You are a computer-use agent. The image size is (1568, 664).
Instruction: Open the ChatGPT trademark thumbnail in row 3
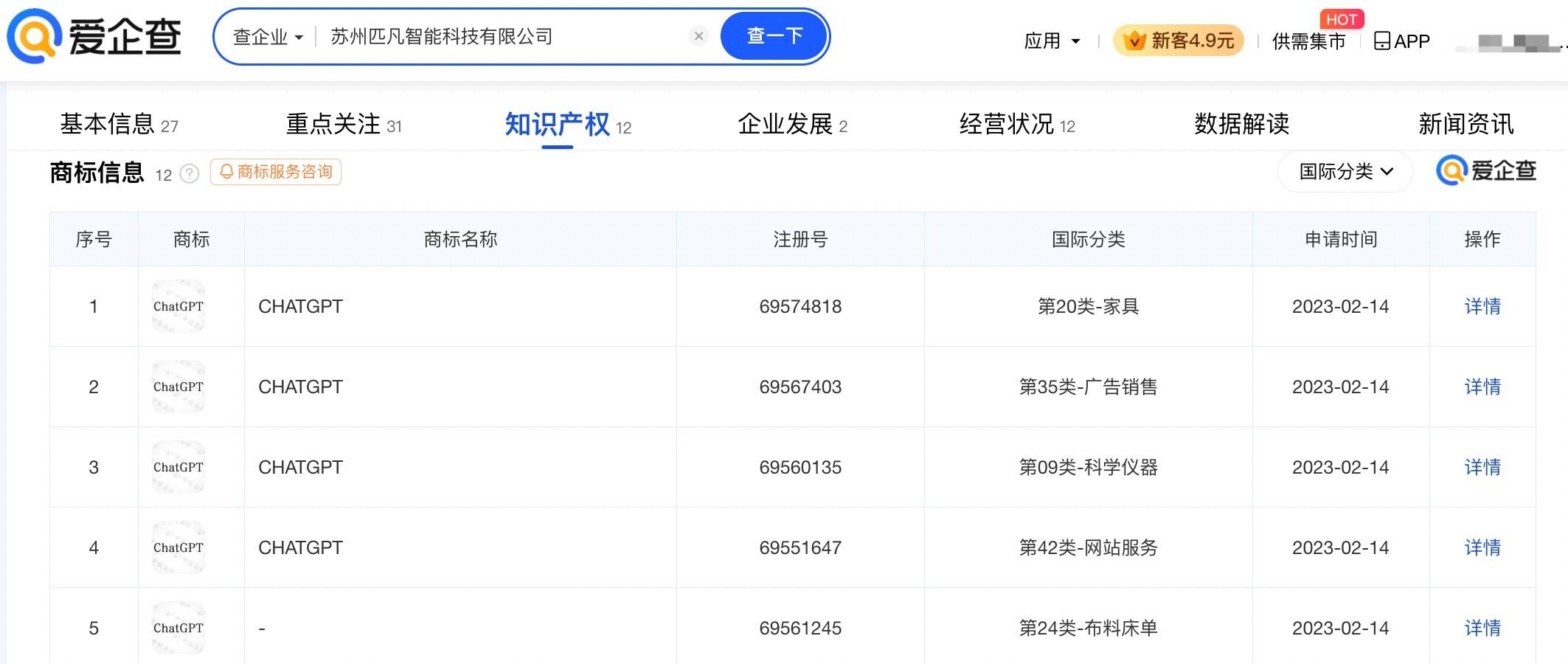pos(178,467)
